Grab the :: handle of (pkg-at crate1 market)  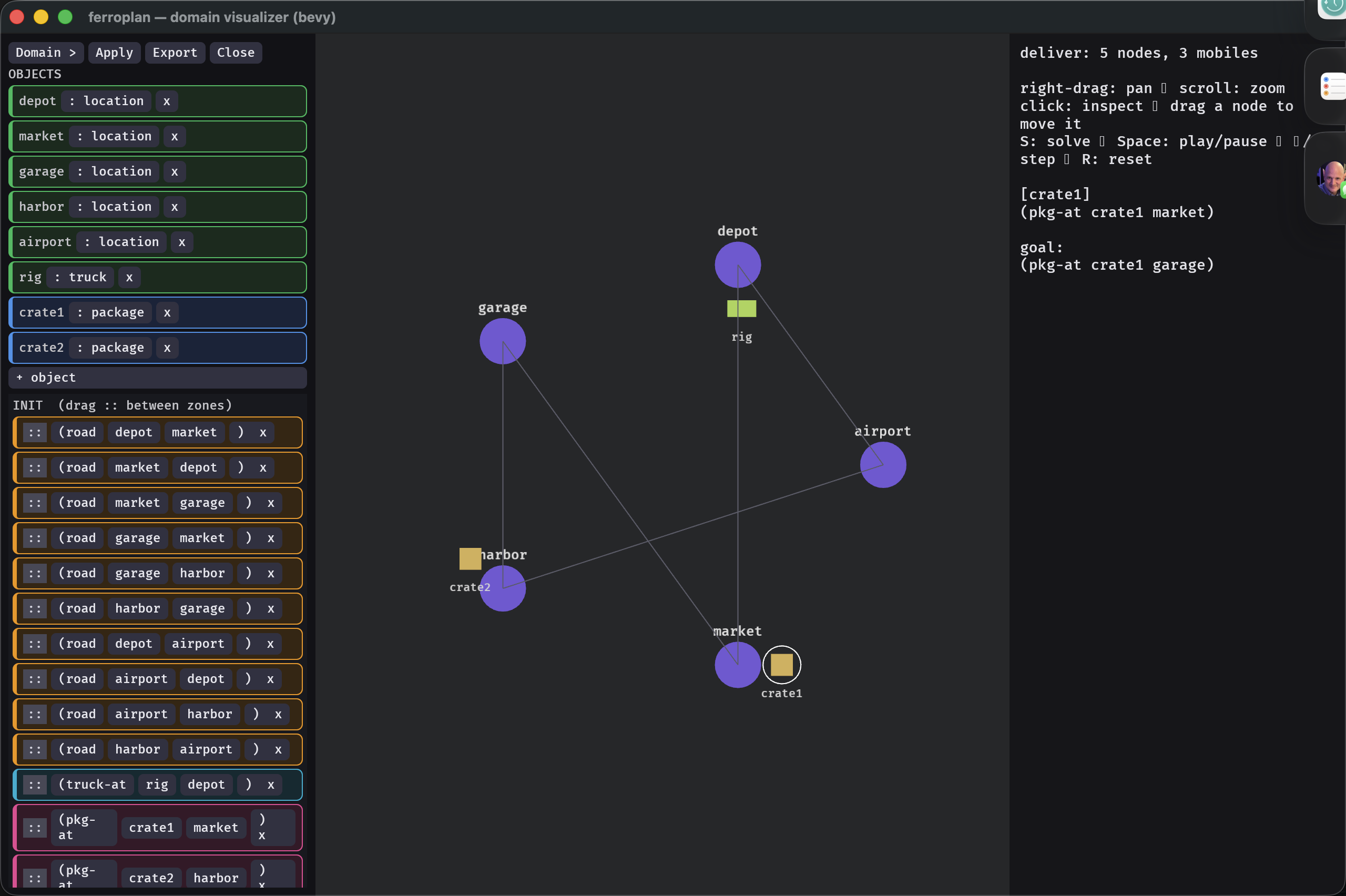pos(35,828)
